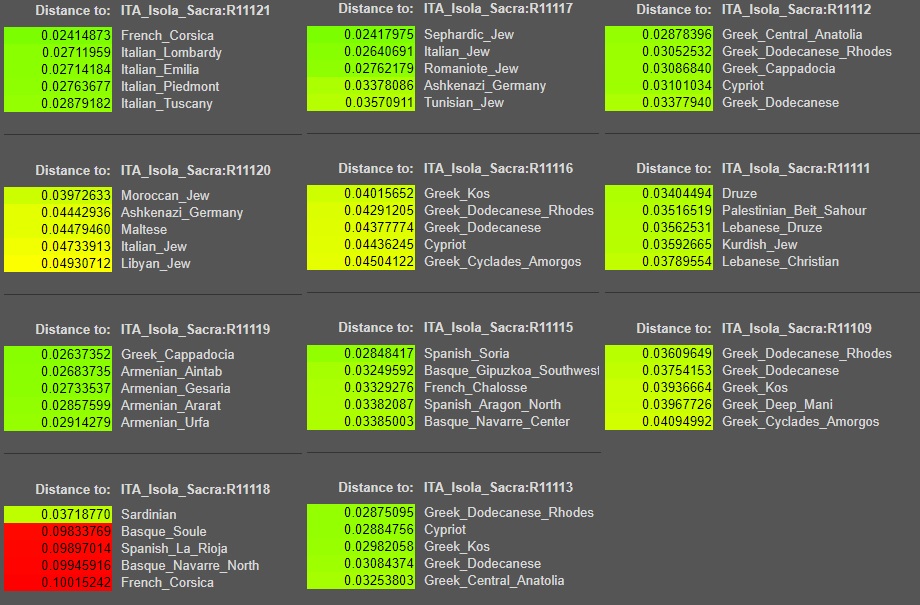The height and width of the screenshot is (605, 920).
Task: Select the Moroccan_Jew row label
Action: click(165, 195)
